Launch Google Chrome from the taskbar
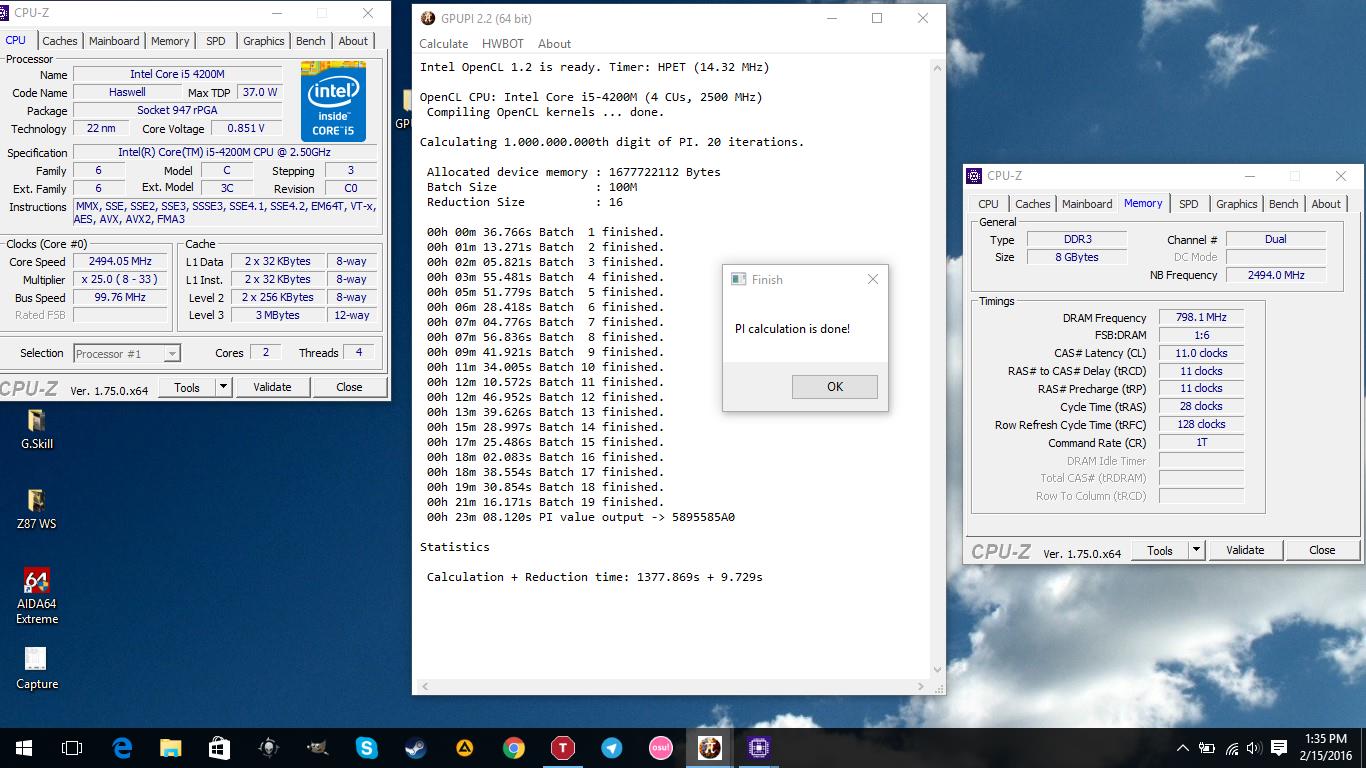Viewport: 1366px width, 768px height. (x=514, y=748)
